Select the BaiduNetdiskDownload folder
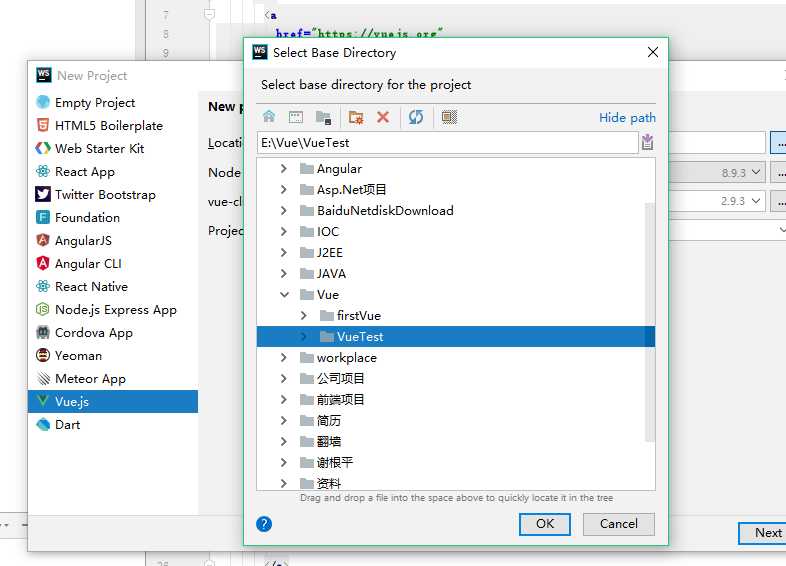 point(384,211)
